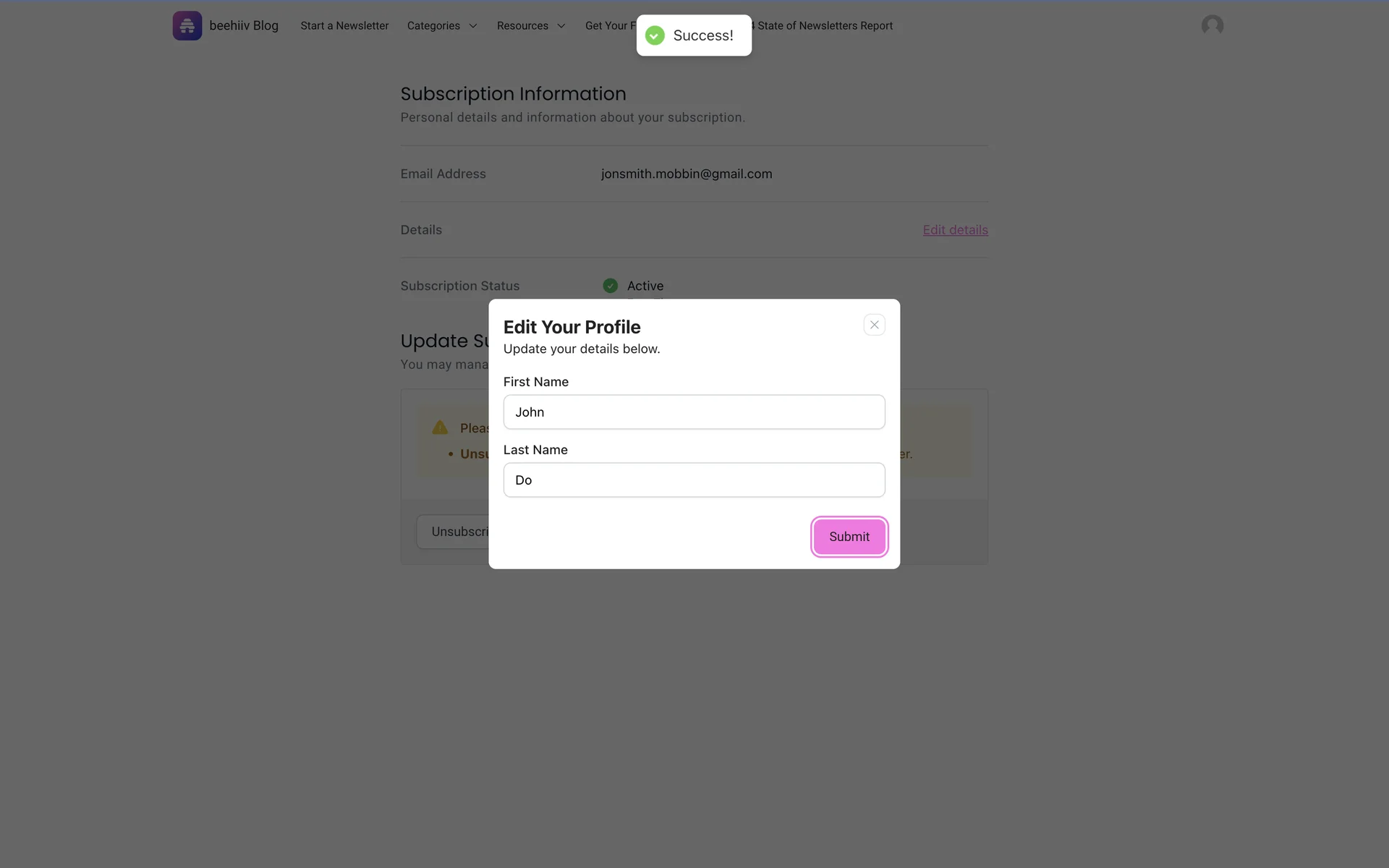
Task: Click the Edit details link
Action: (955, 230)
